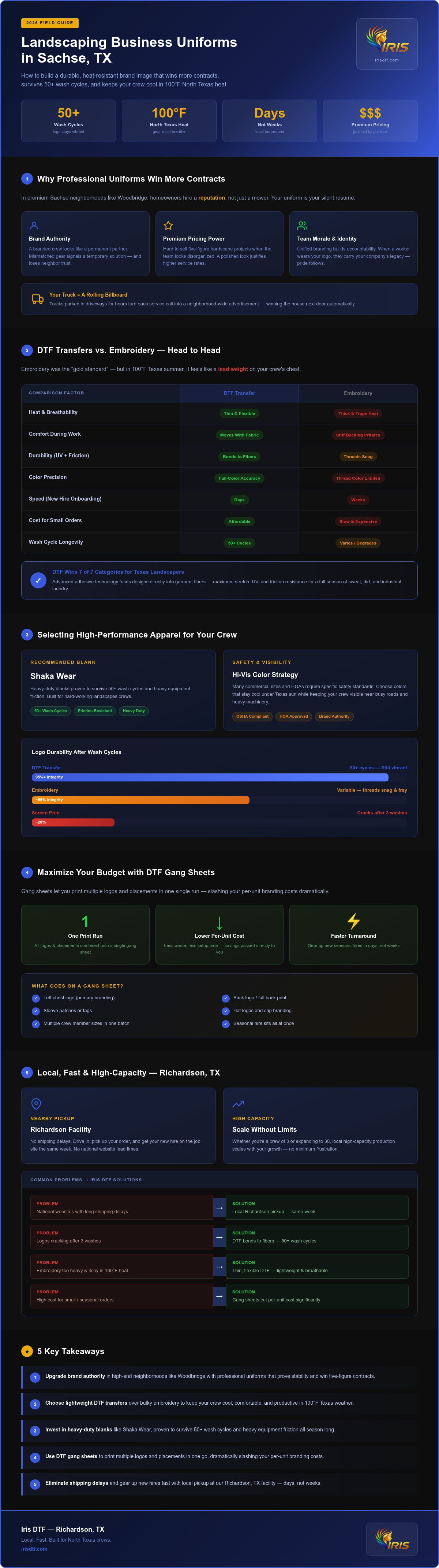Screen dimensions: 439x1568
Task: Click section badge 4 beside Maximize Your Budget
Action: 27,873
